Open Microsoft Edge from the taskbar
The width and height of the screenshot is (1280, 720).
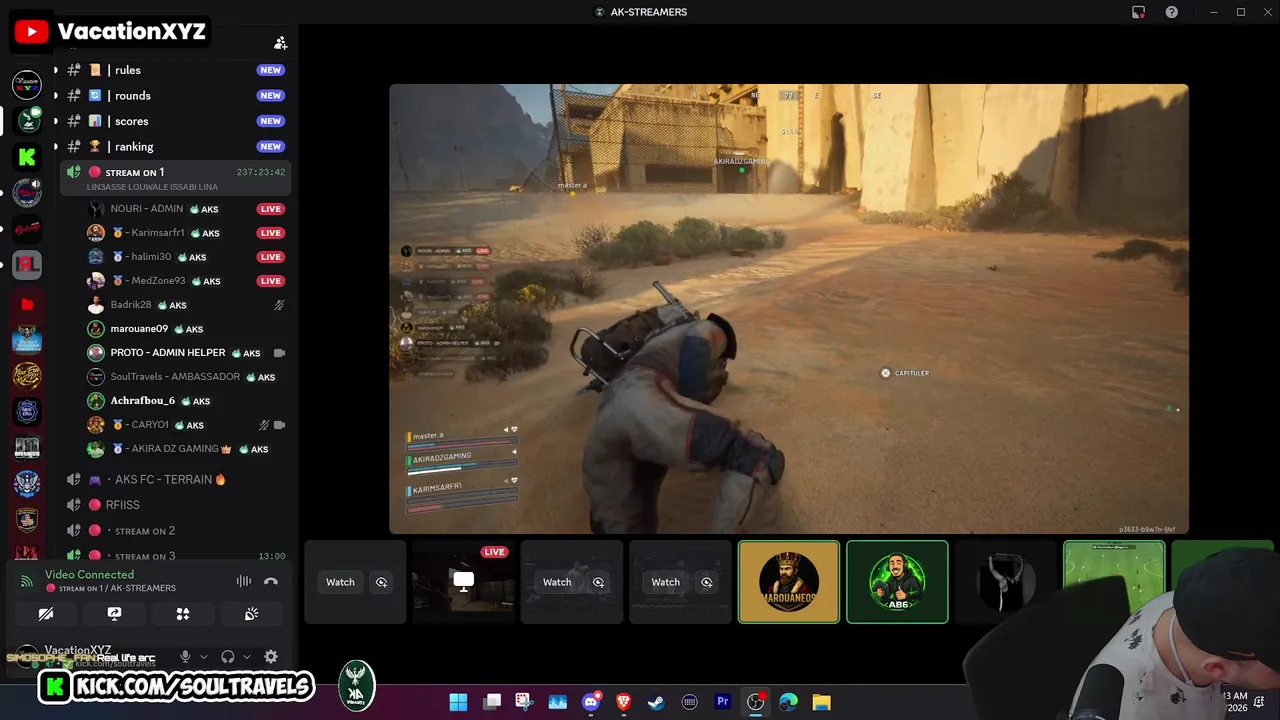tap(788, 702)
